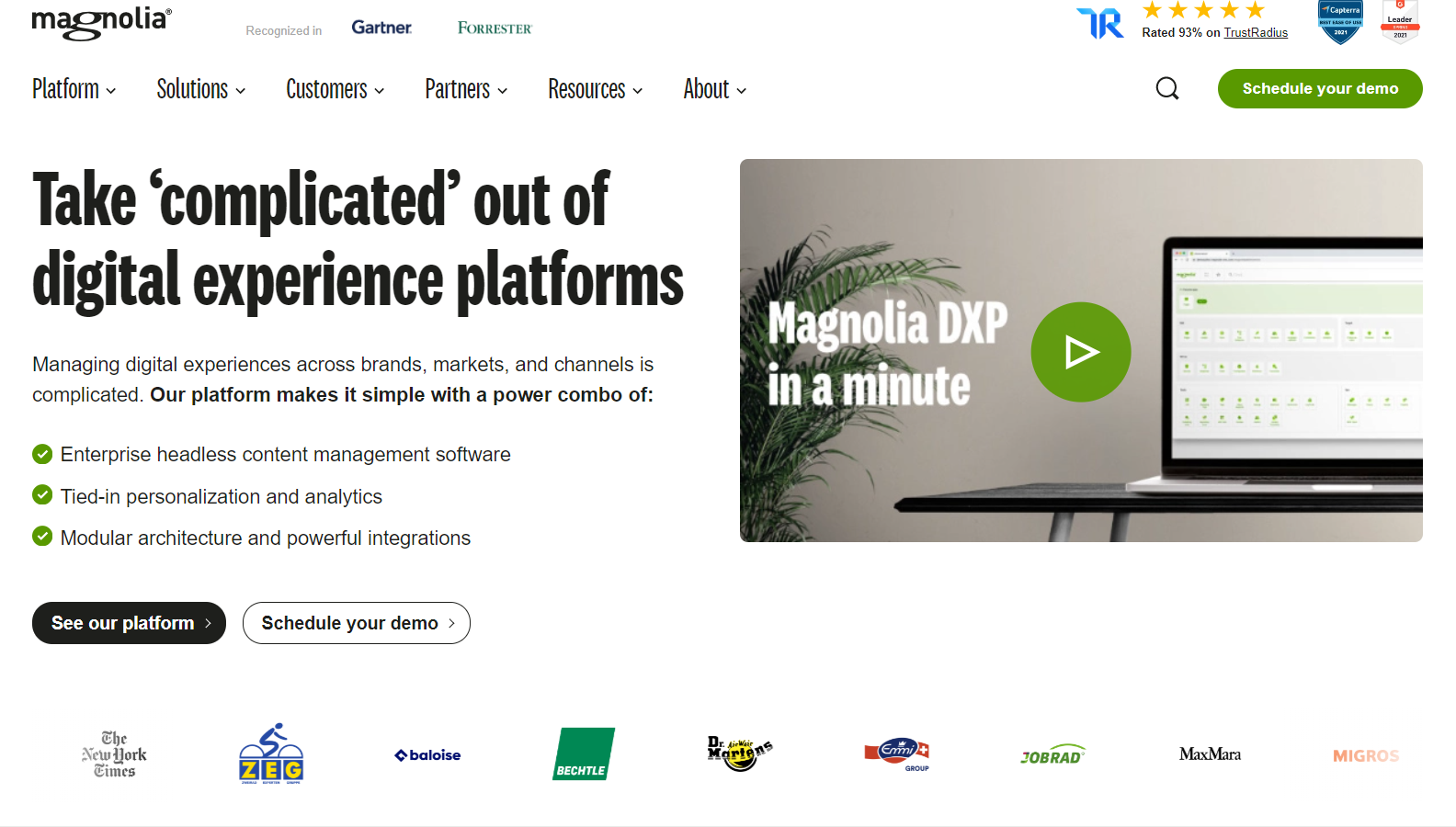
Task: Click the Dr. Martens logo
Action: [x=740, y=753]
